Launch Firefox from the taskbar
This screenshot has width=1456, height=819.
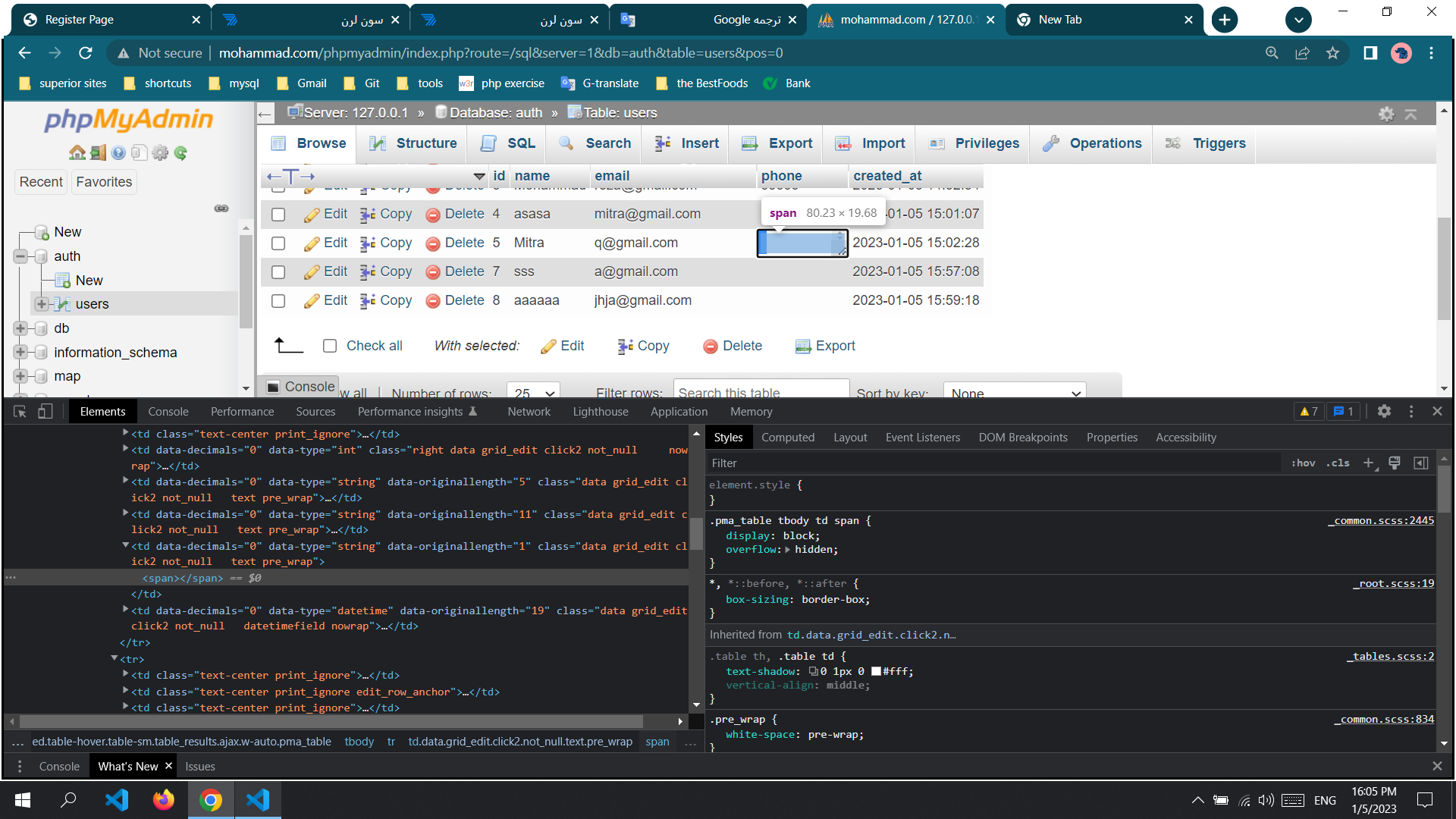tap(164, 800)
